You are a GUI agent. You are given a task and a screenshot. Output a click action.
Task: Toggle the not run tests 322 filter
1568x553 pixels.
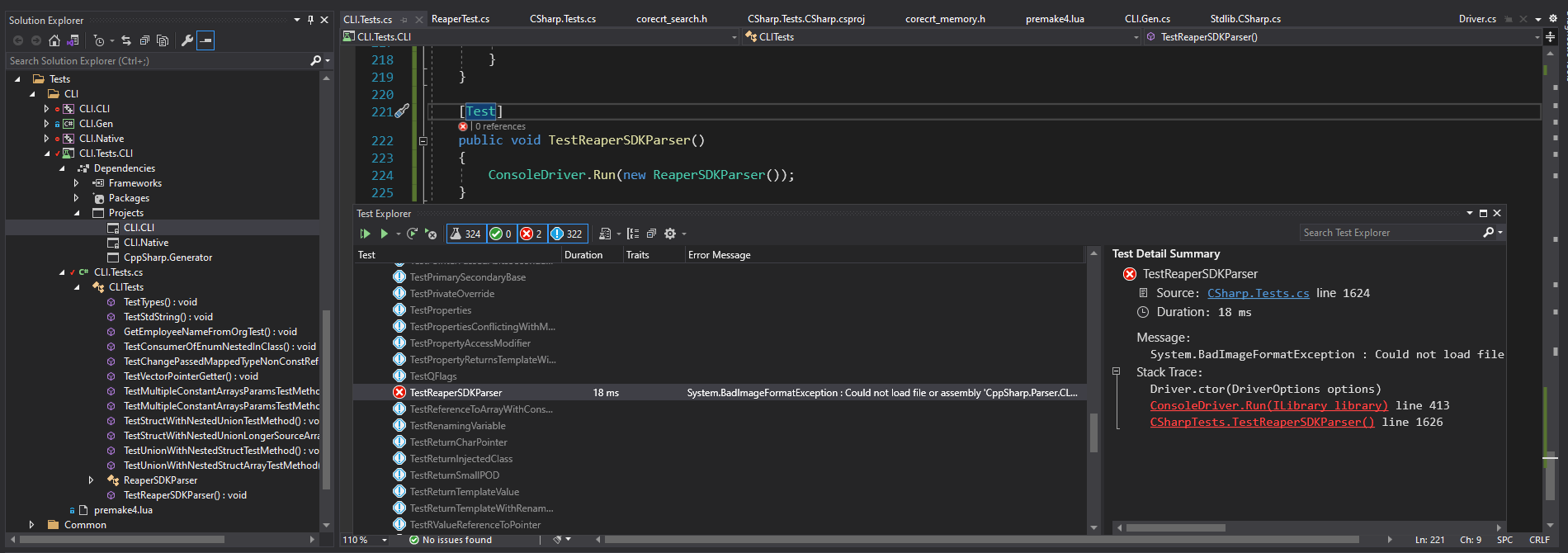click(x=567, y=234)
